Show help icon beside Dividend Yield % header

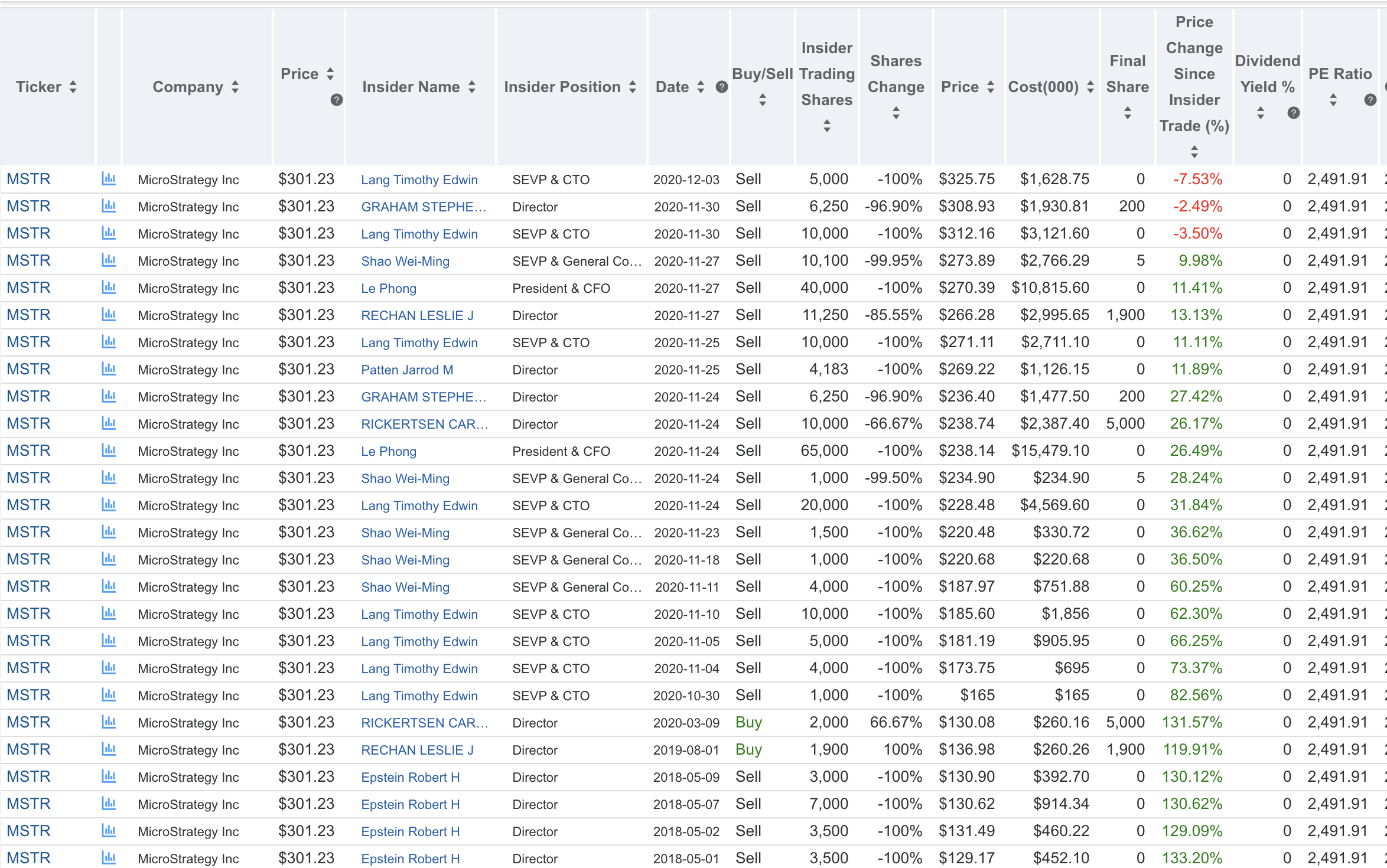(1293, 113)
